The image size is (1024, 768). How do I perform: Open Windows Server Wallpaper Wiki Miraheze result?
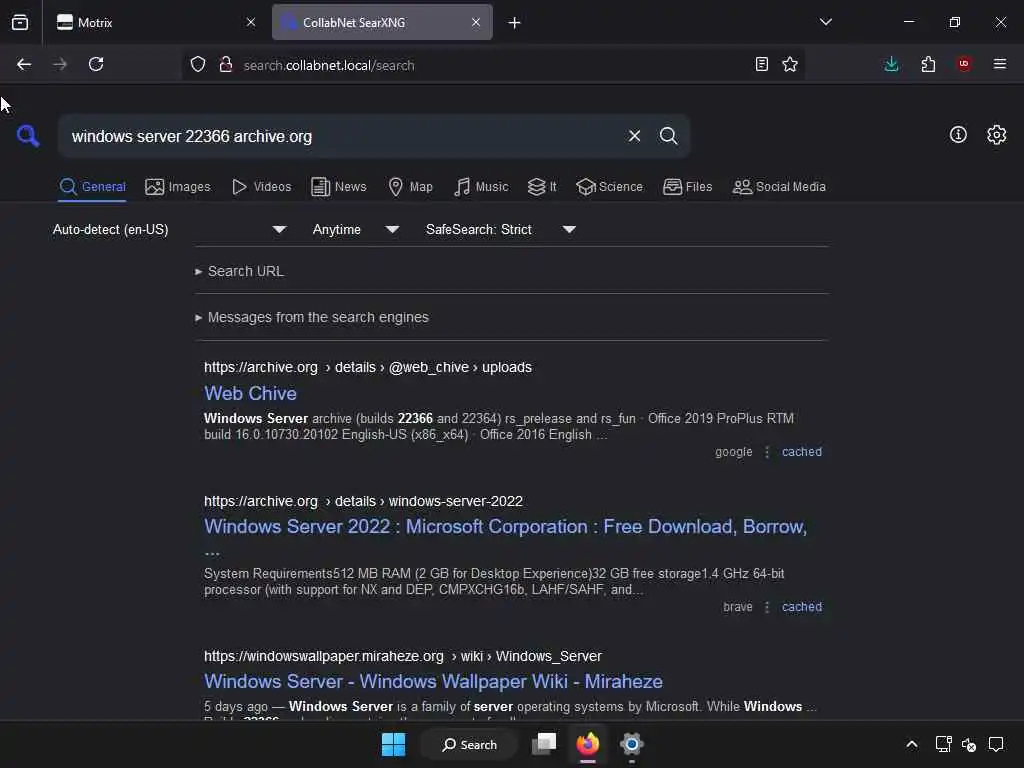point(433,681)
